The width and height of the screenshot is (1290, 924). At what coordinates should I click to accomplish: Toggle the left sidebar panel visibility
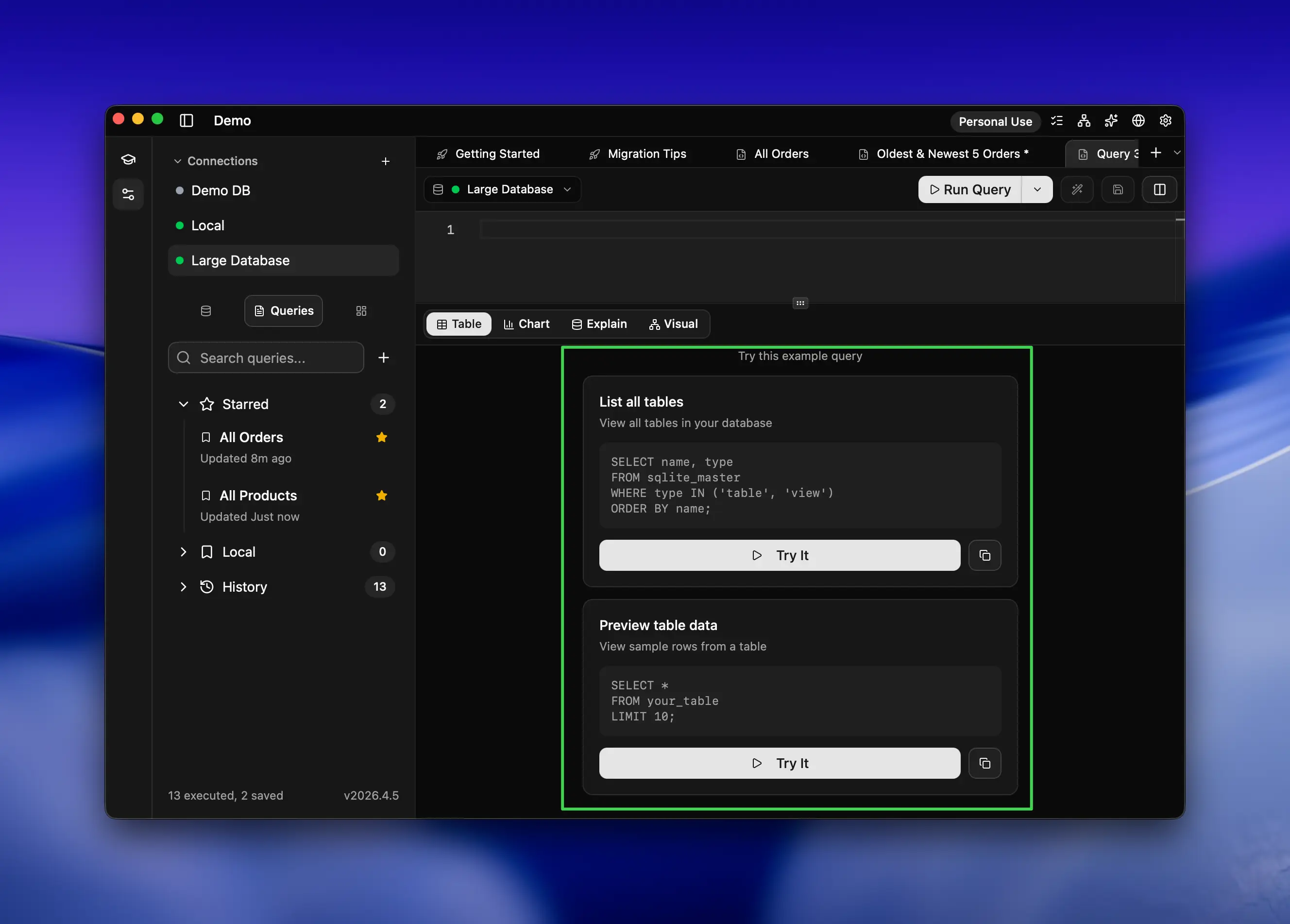coord(187,120)
